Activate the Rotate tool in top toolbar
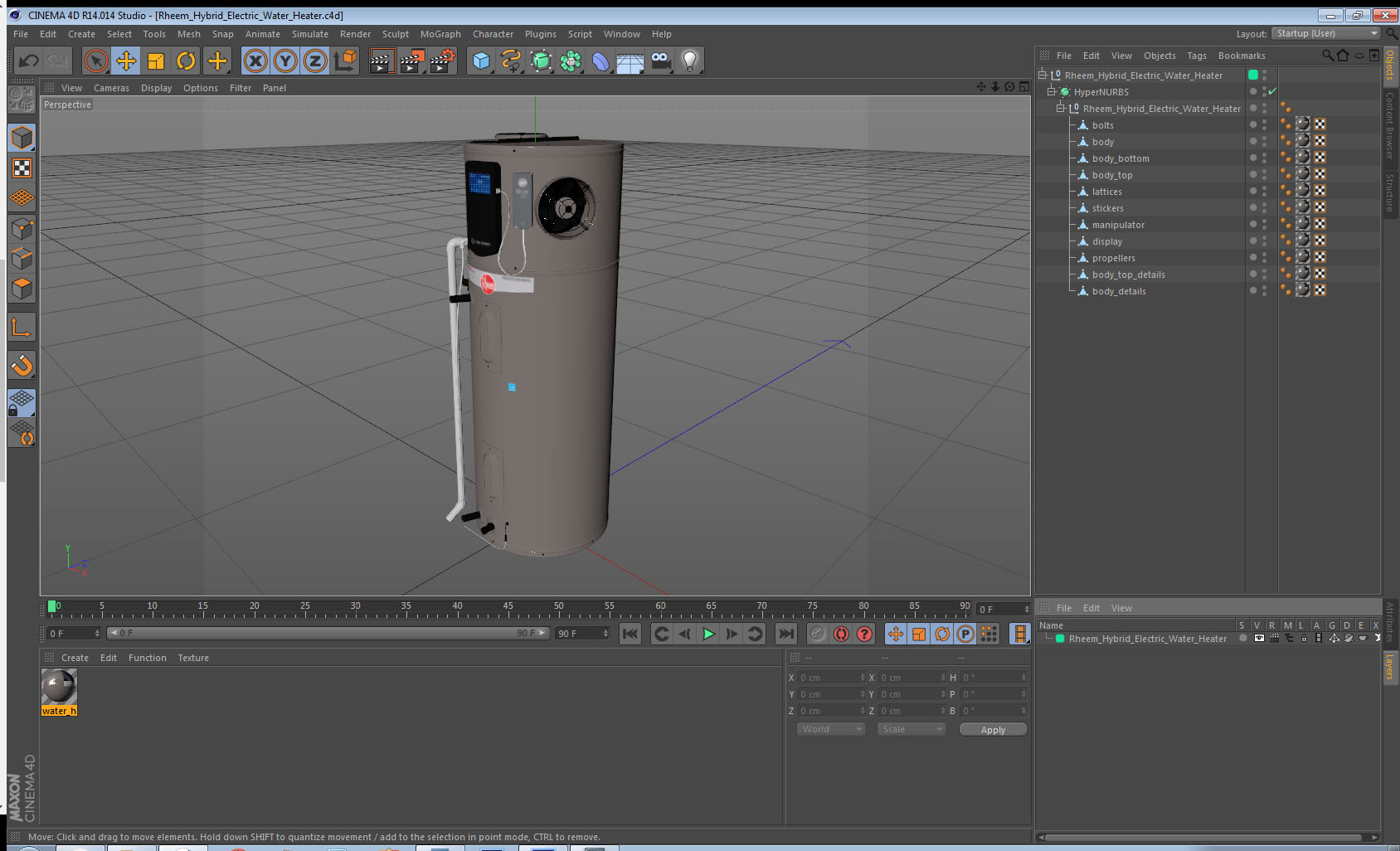Viewport: 1400px width, 851px height. 186,61
